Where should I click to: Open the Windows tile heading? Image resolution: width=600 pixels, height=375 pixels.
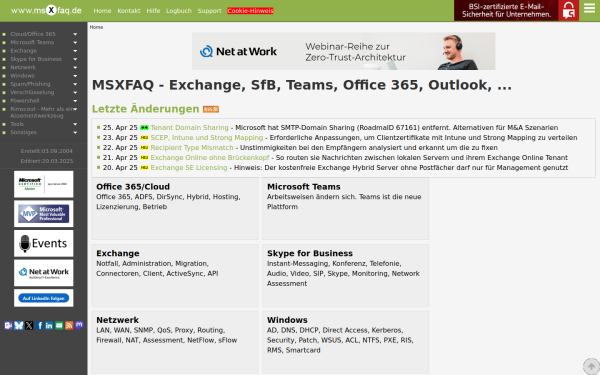coord(287,320)
